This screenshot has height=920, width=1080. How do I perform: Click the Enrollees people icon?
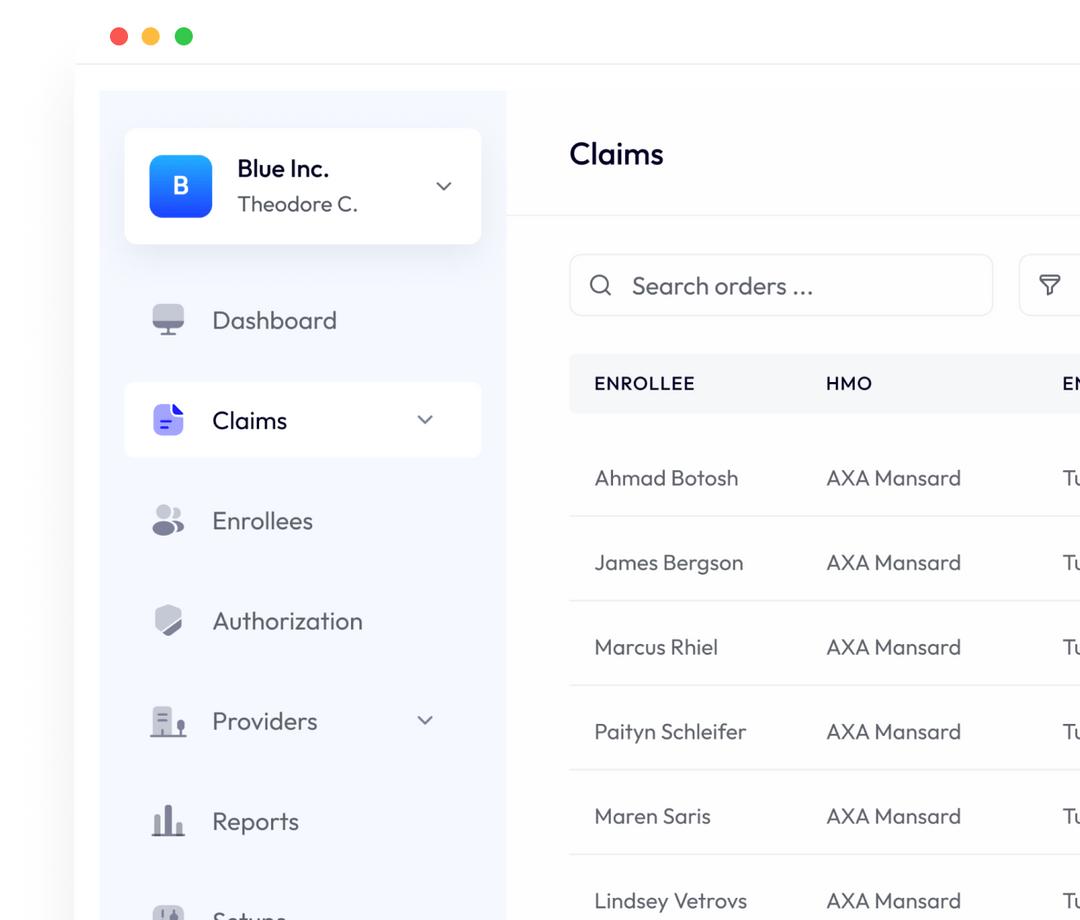pyautogui.click(x=167, y=520)
